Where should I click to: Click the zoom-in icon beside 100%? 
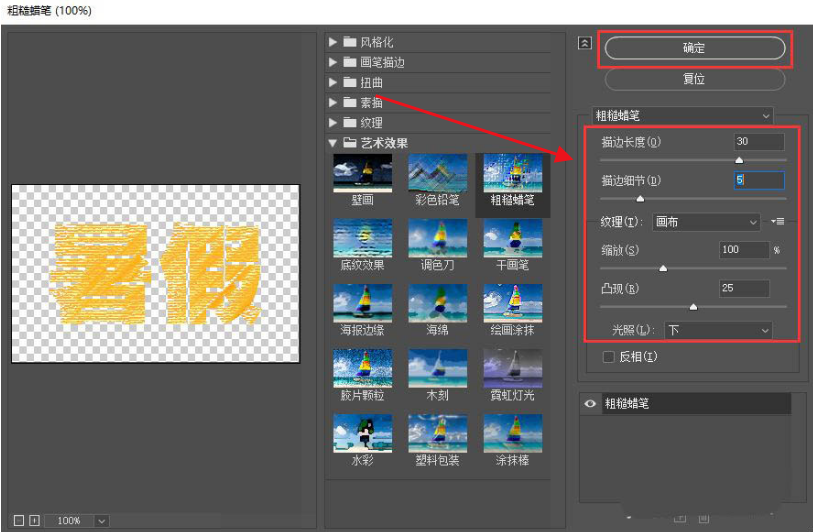(x=34, y=520)
